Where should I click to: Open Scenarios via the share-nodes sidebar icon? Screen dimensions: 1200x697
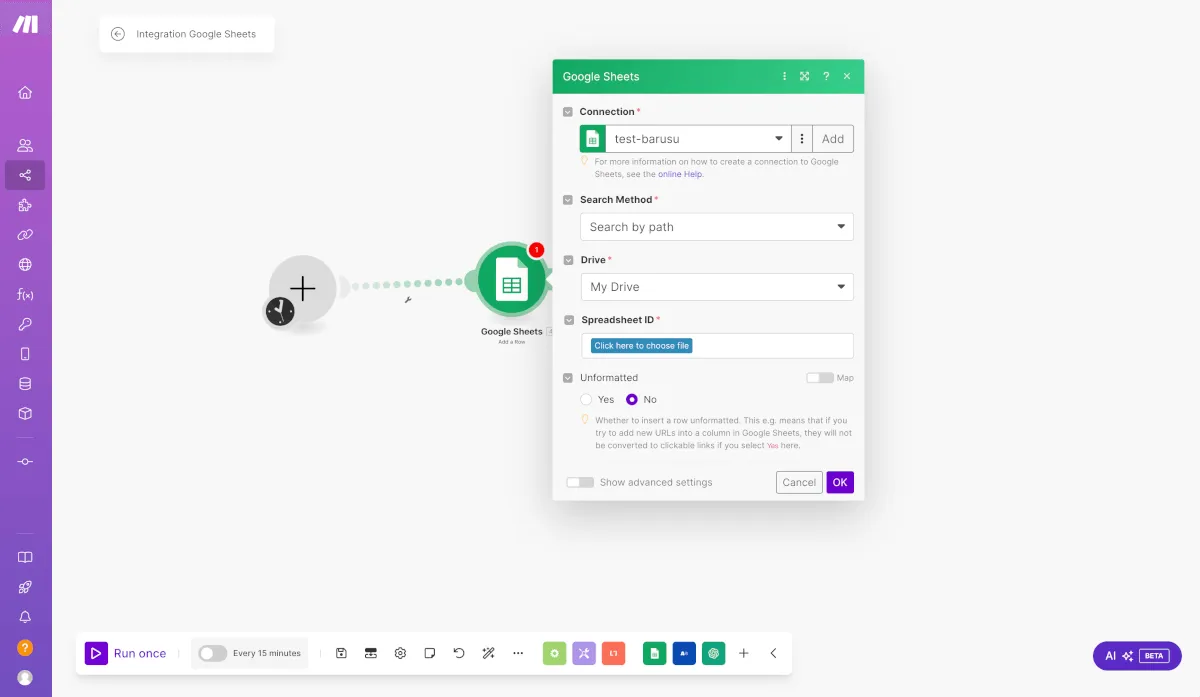(x=25, y=175)
